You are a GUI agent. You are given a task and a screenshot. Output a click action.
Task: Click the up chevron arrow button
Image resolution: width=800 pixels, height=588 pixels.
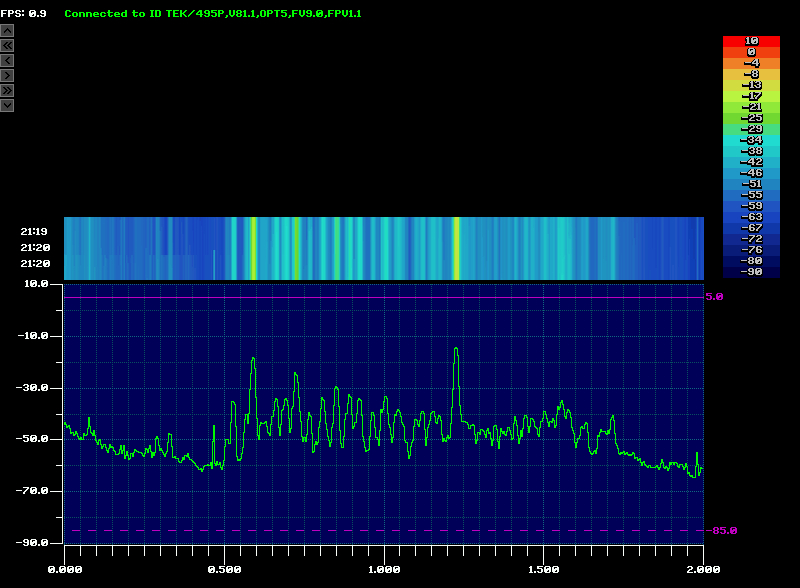pyautogui.click(x=7, y=31)
